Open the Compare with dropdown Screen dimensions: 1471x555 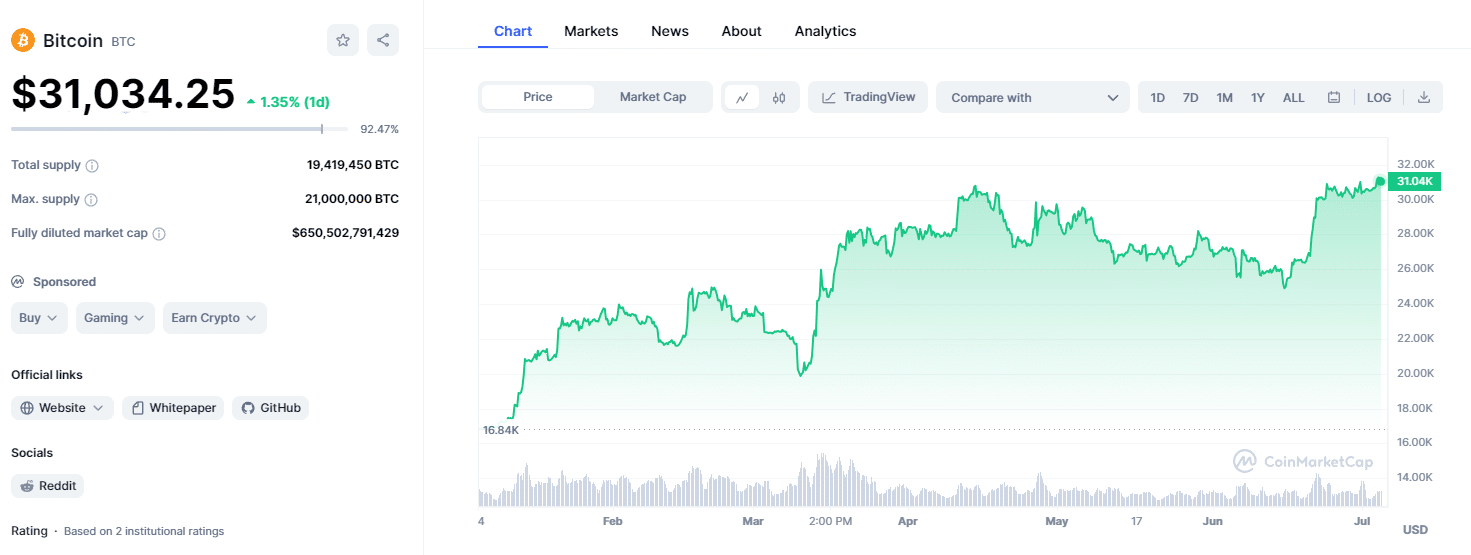(x=1033, y=97)
